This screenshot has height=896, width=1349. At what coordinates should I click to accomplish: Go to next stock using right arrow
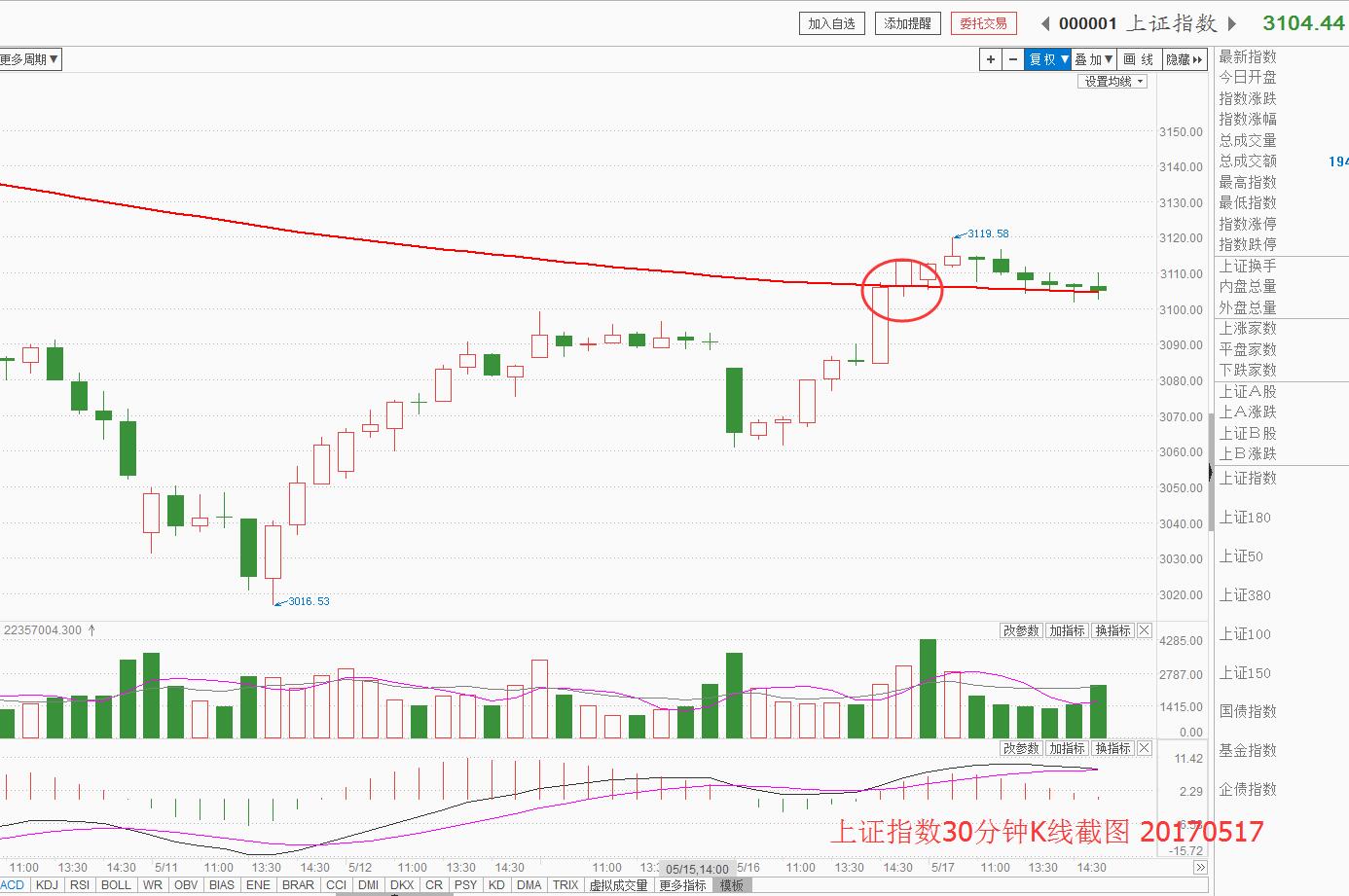(1232, 23)
